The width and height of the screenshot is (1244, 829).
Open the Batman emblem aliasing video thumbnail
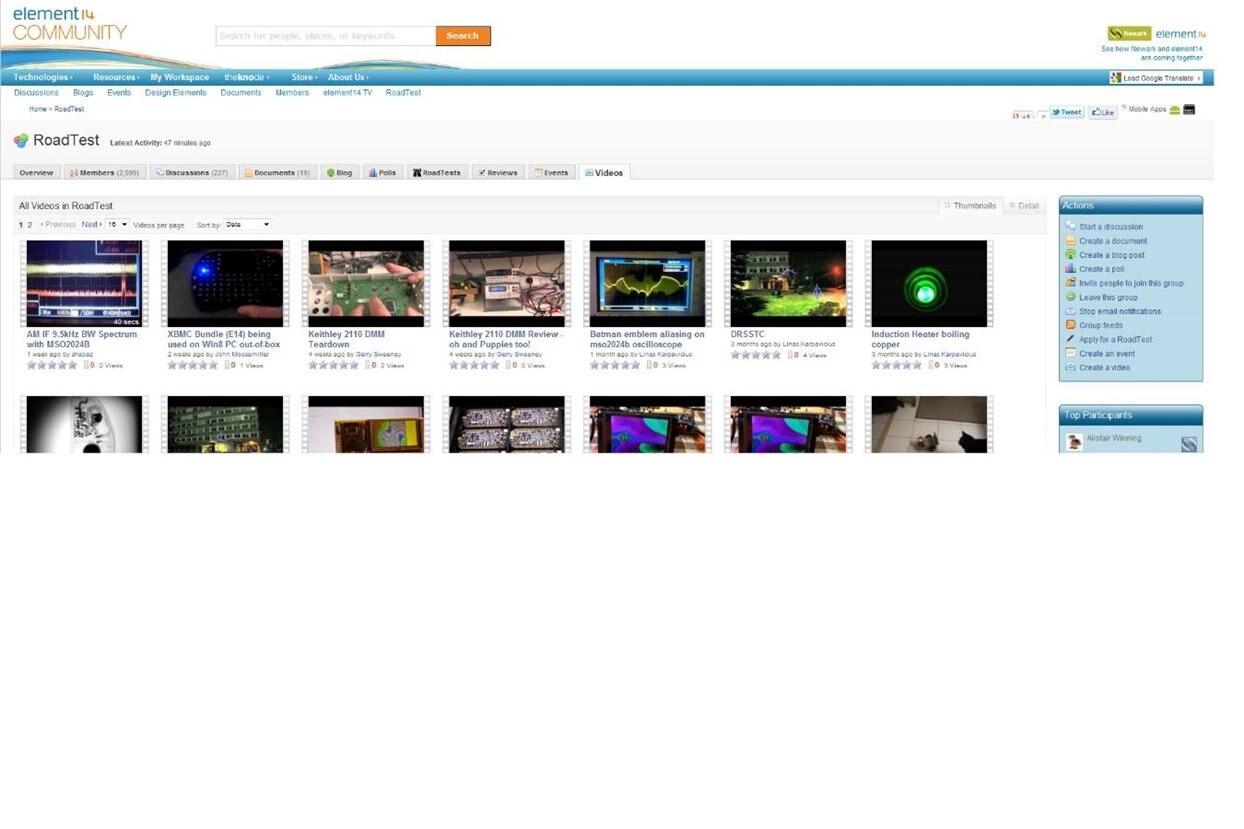tap(648, 283)
